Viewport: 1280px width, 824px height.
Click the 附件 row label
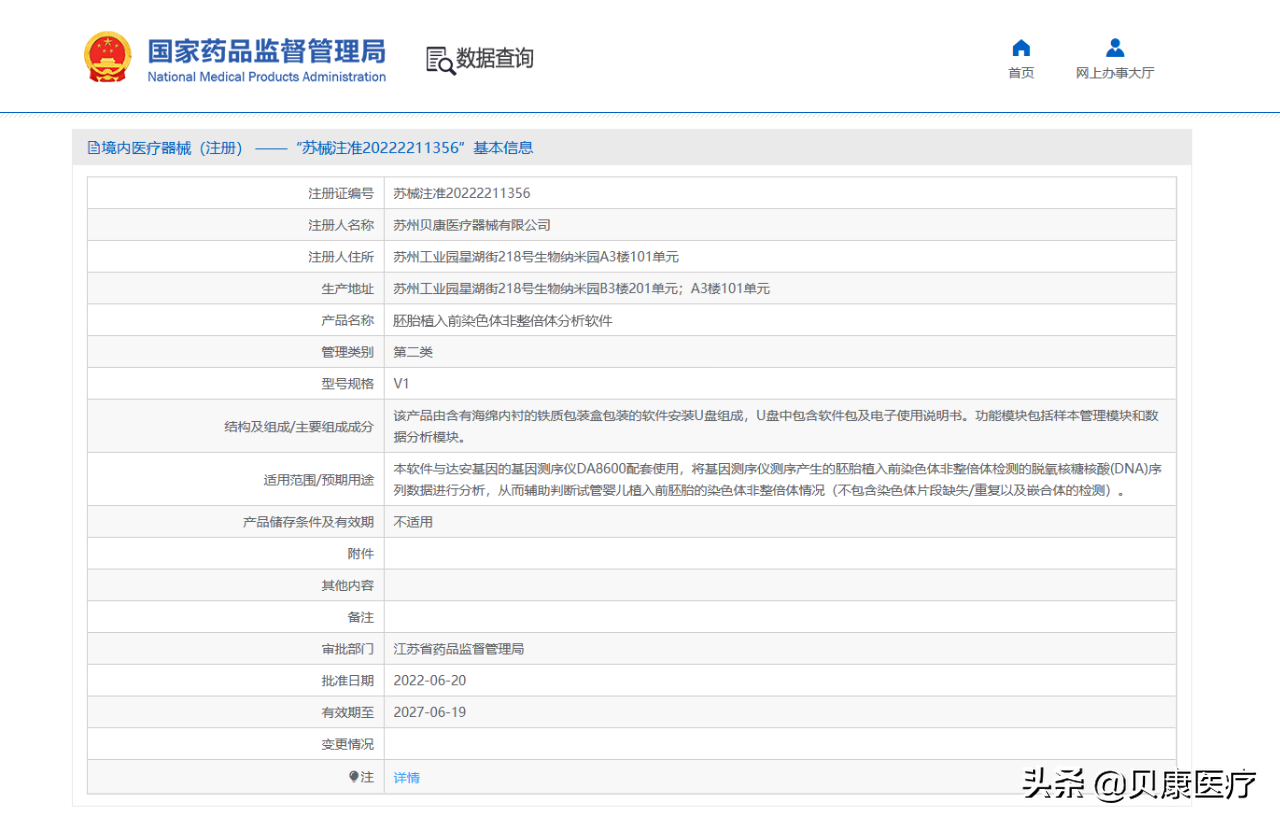(x=361, y=554)
